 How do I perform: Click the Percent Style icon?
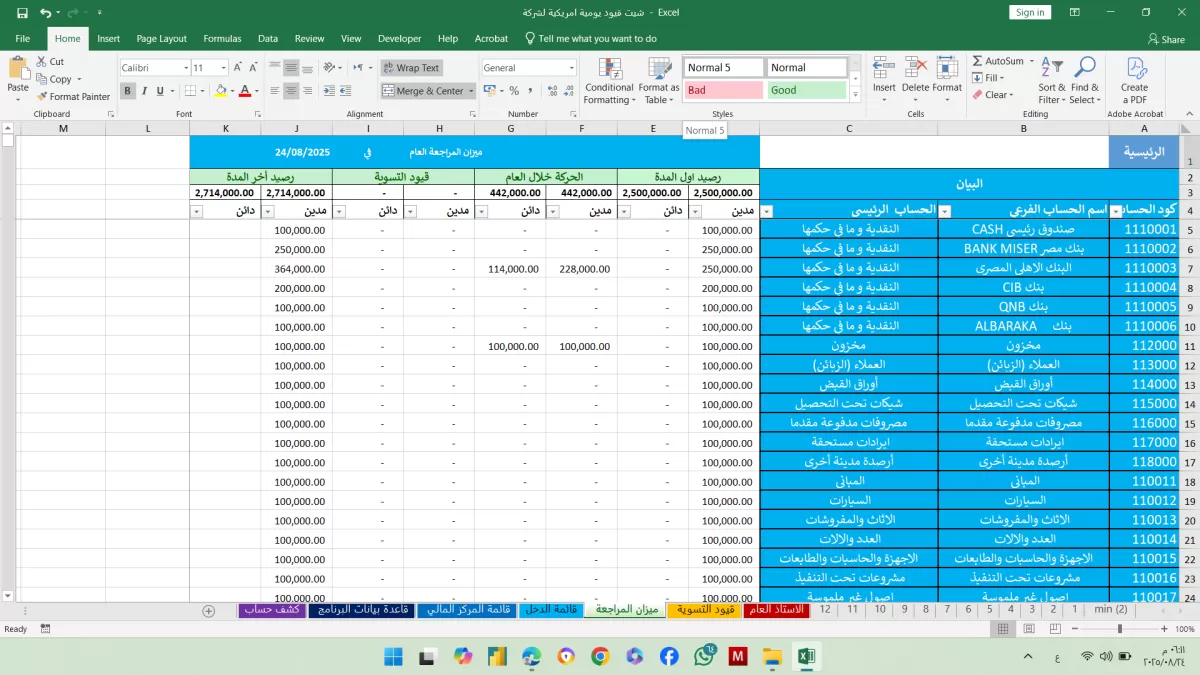(514, 91)
